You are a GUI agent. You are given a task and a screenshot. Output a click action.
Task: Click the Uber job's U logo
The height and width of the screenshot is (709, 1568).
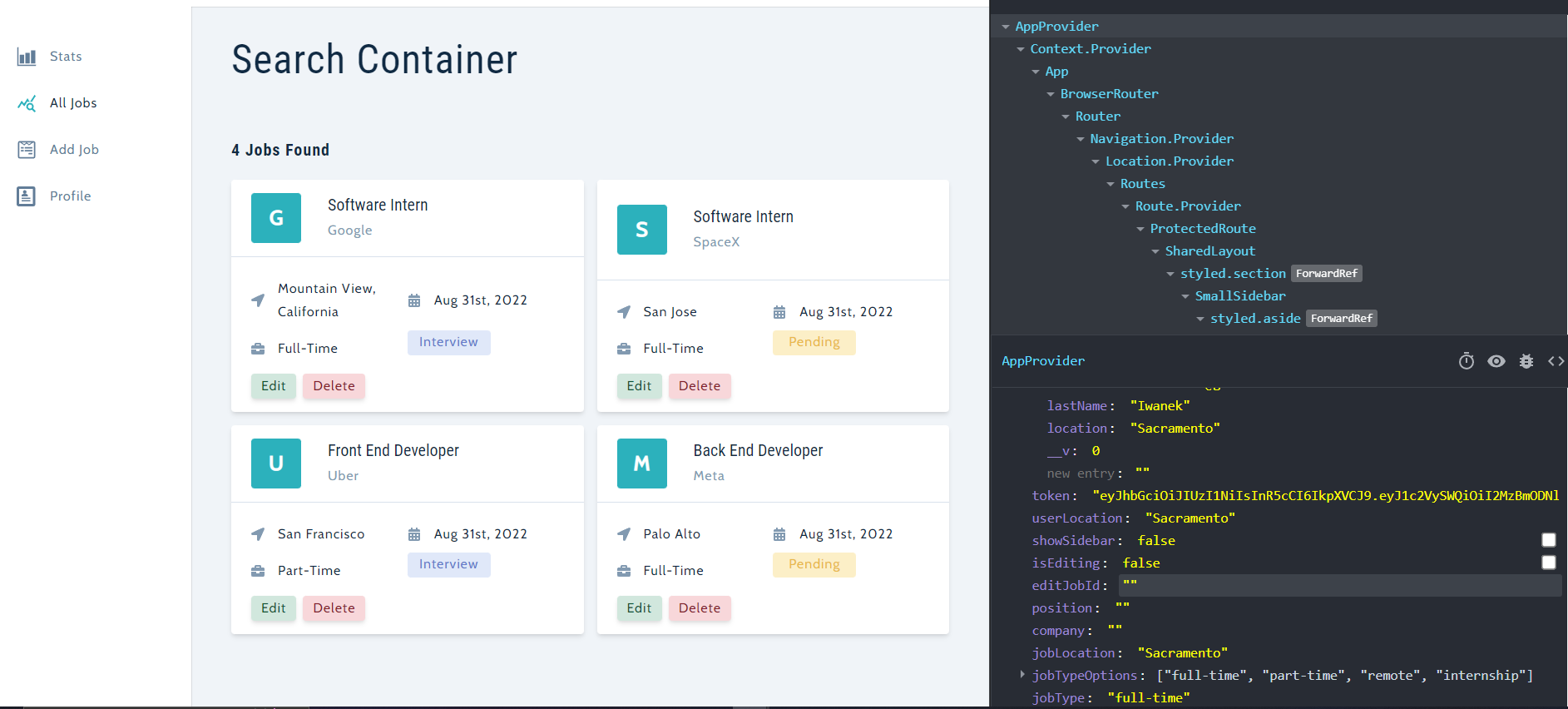point(276,464)
